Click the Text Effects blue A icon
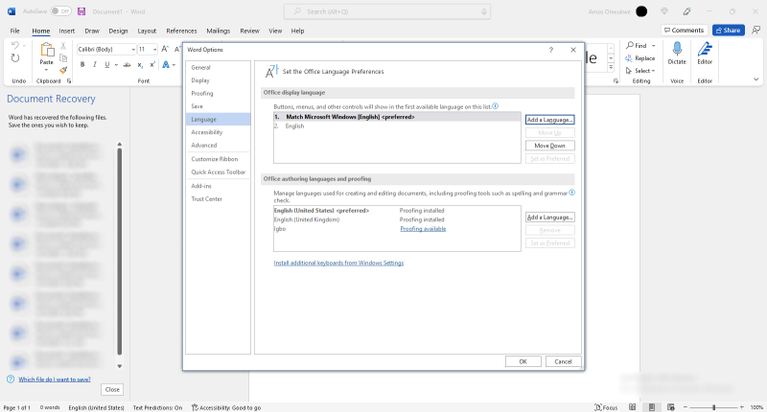Viewport: 767px width, 412px height. [166, 65]
